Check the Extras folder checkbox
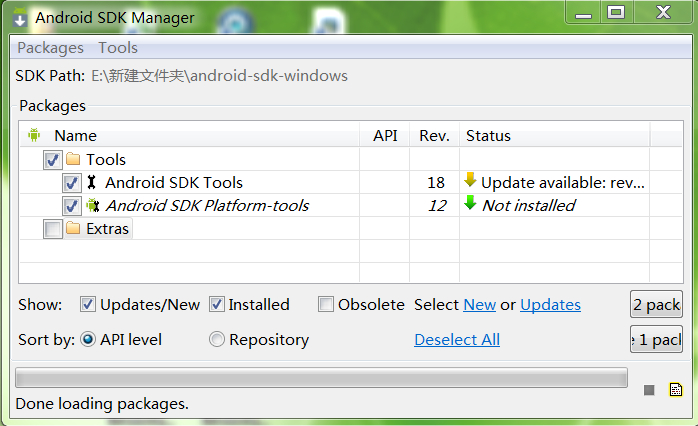The height and width of the screenshot is (426, 698). point(53,229)
